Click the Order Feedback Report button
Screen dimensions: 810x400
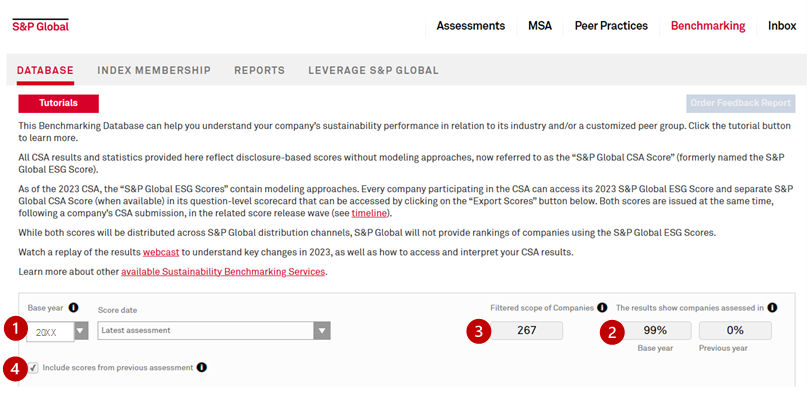(741, 103)
